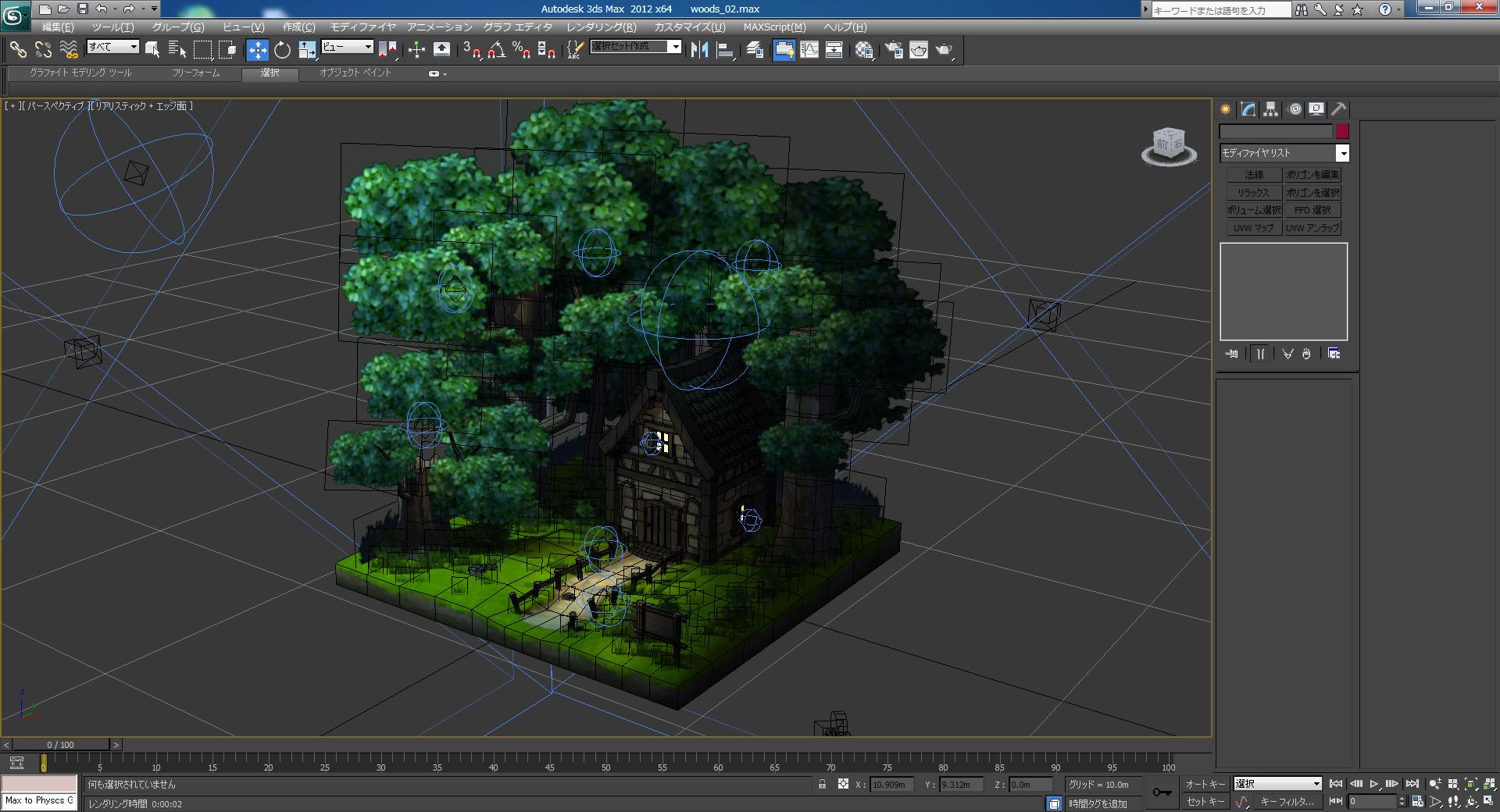The height and width of the screenshot is (812, 1500).
Task: Activate the Rotate tool in toolbar
Action: coord(282,50)
